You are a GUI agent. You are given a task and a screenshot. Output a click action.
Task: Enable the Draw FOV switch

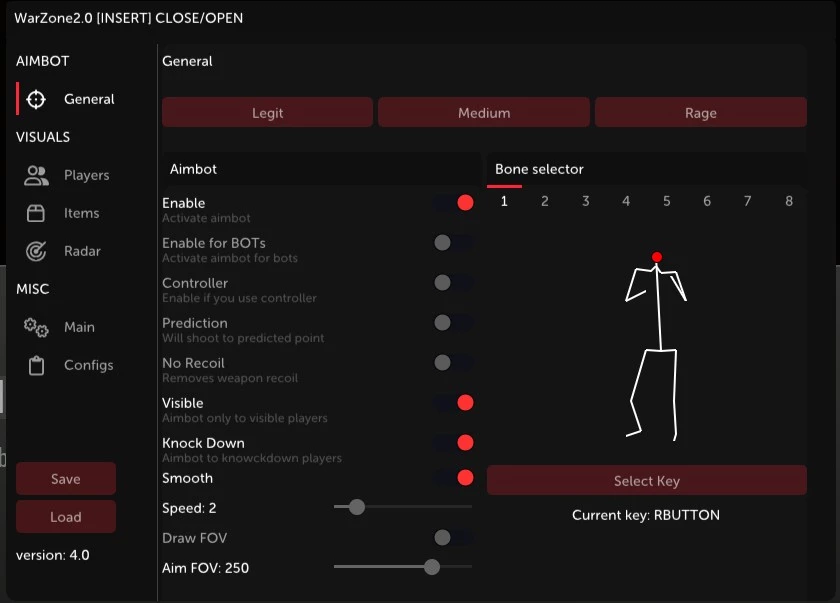tap(454, 537)
